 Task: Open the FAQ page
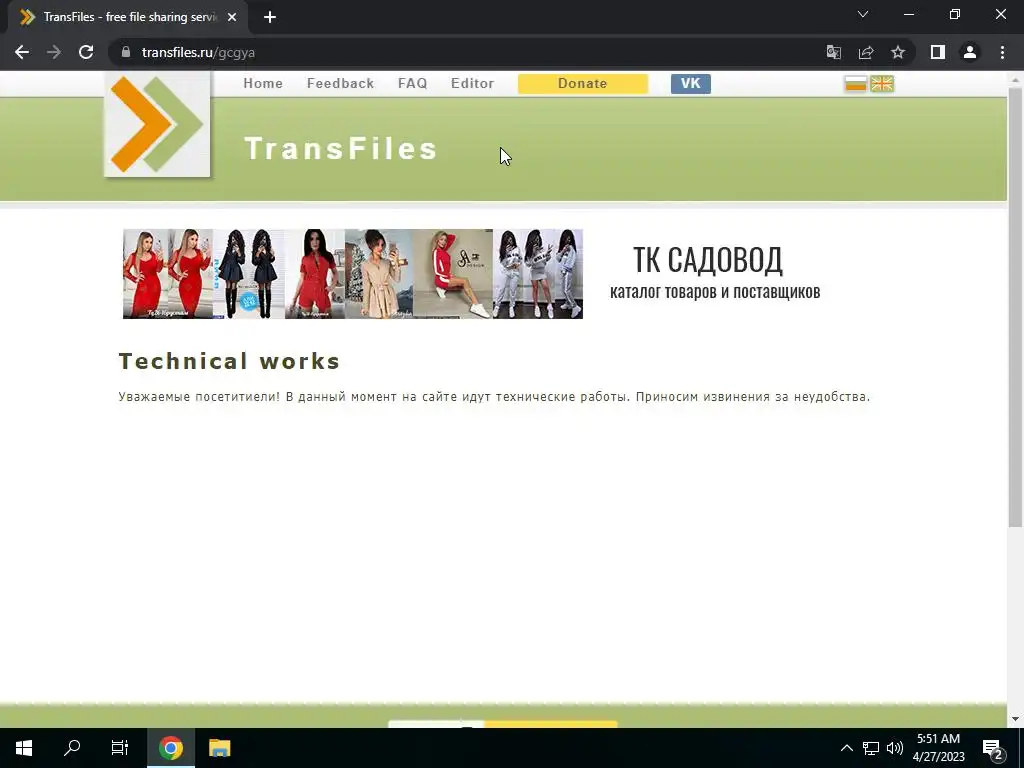click(413, 84)
